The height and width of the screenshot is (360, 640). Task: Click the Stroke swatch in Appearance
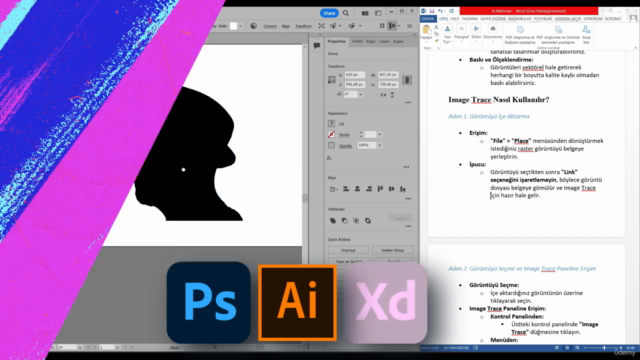click(331, 134)
